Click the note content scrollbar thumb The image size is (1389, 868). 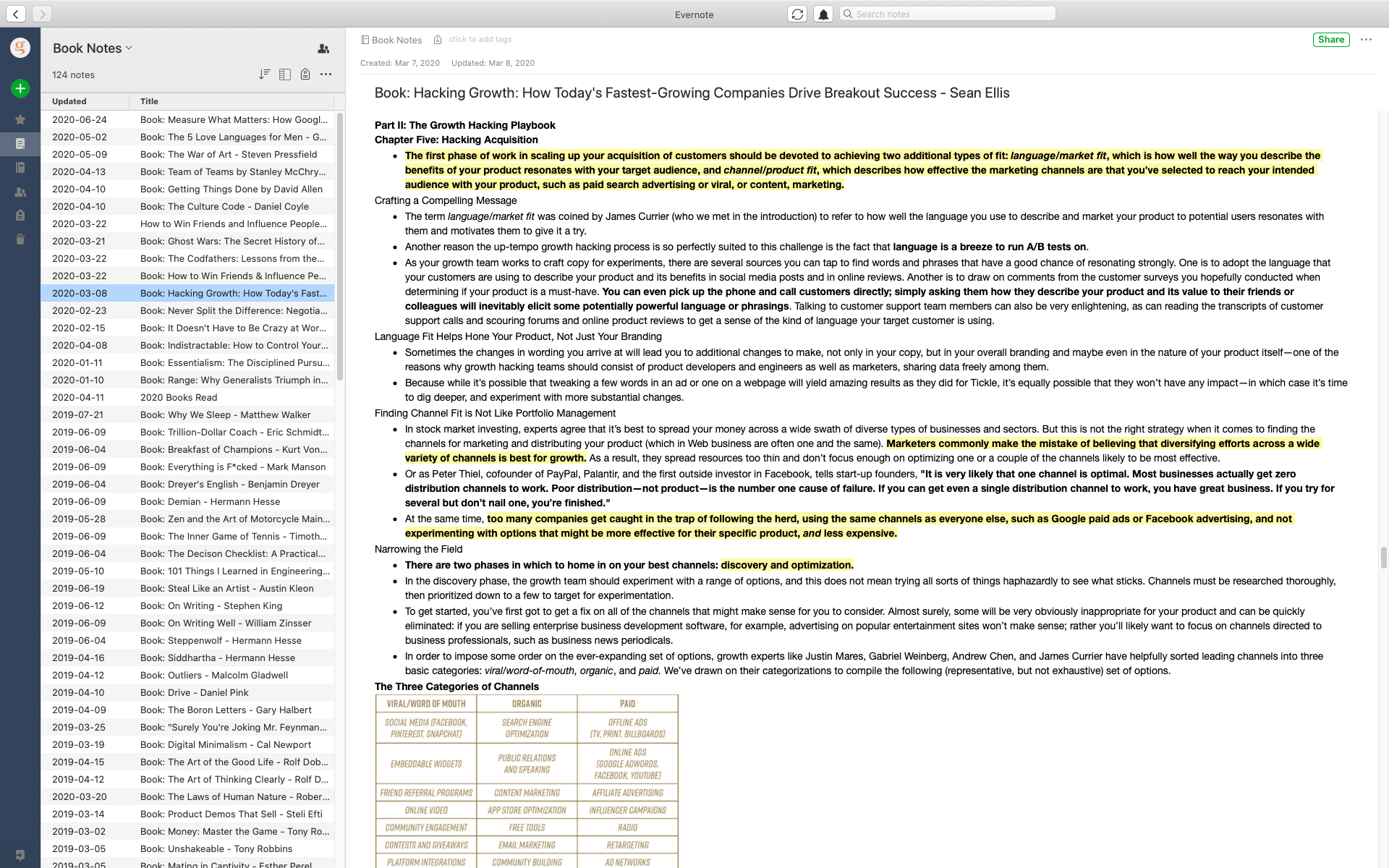[x=1383, y=558]
